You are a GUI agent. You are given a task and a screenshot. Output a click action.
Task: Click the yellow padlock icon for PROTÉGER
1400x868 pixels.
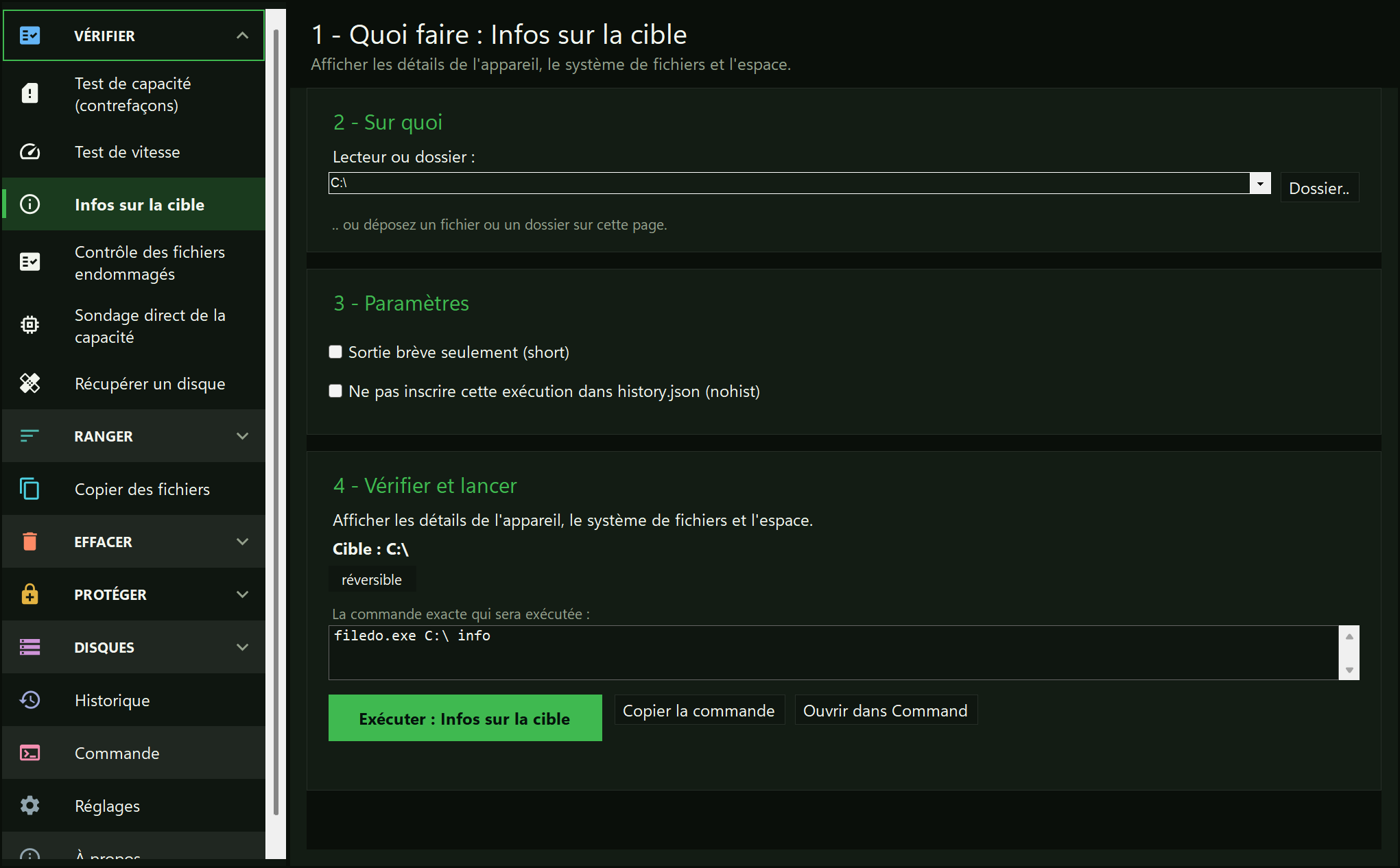pos(29,594)
